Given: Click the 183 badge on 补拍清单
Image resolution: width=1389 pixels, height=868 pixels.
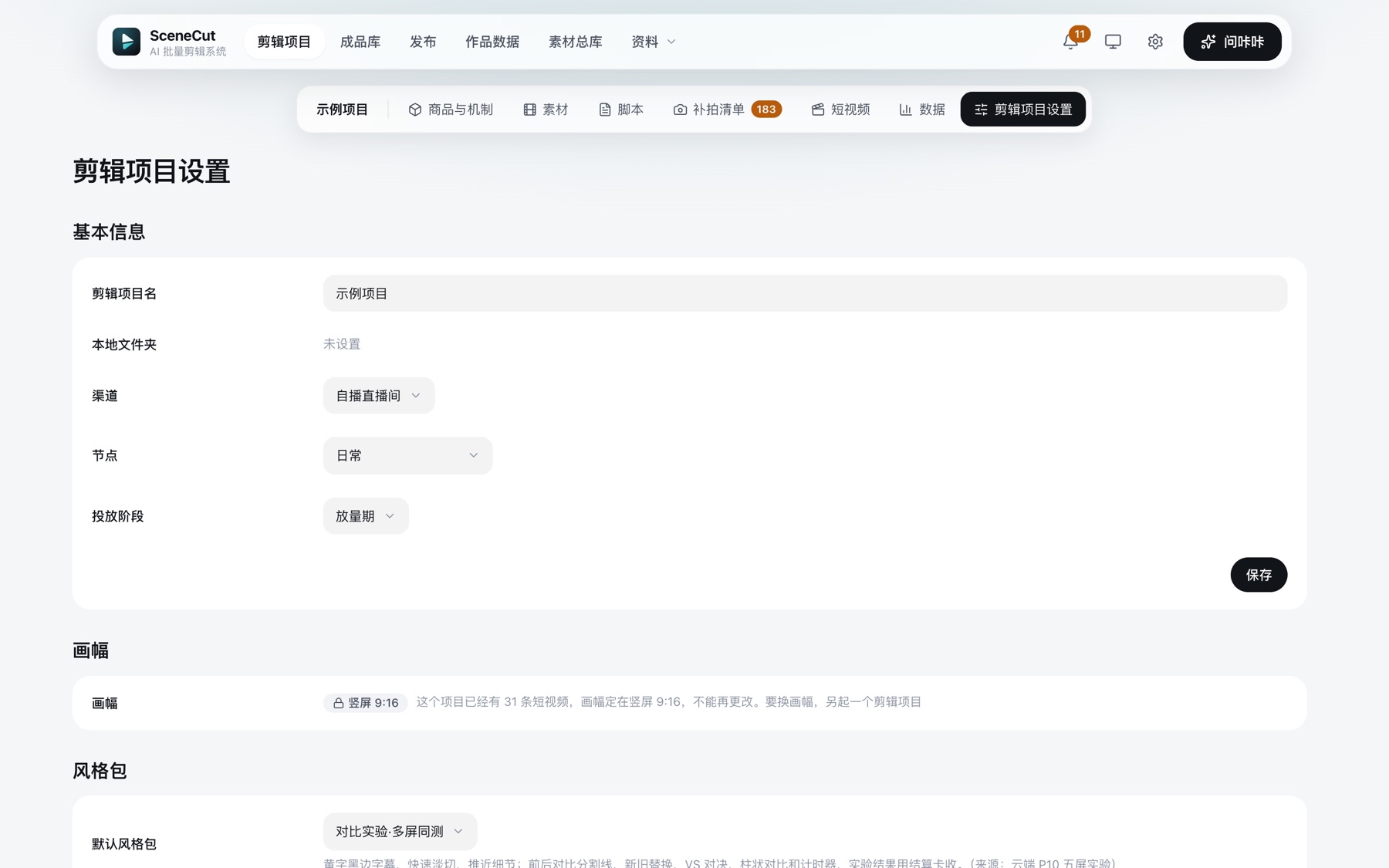Looking at the screenshot, I should [x=766, y=110].
